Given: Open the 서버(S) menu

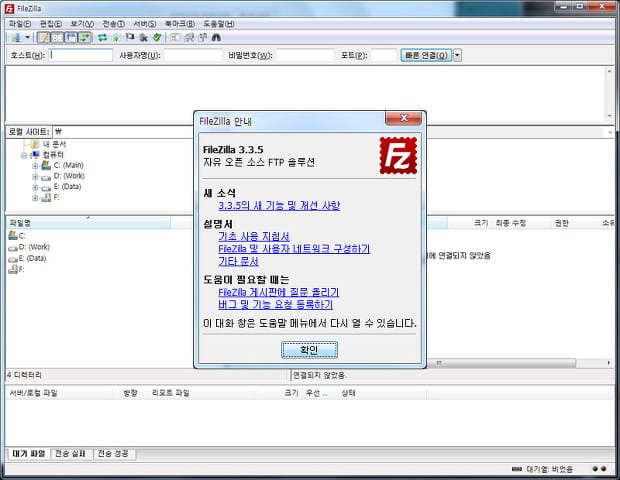Looking at the screenshot, I should coord(145,24).
